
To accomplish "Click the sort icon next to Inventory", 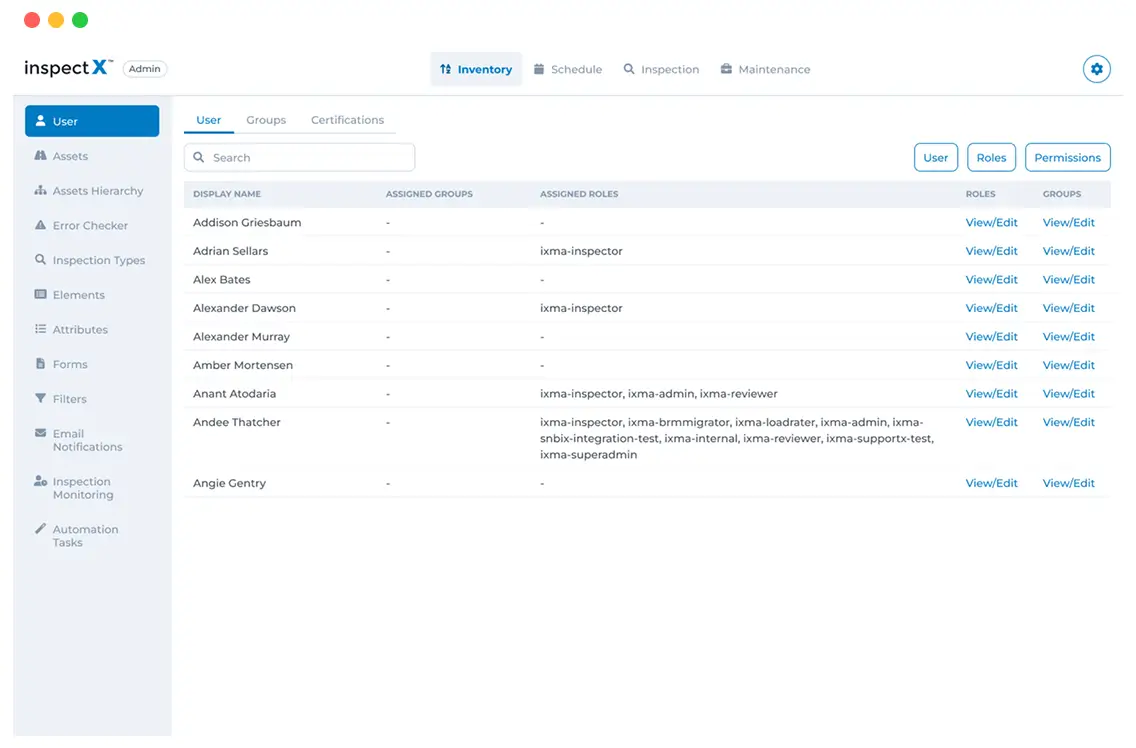I will pos(445,69).
